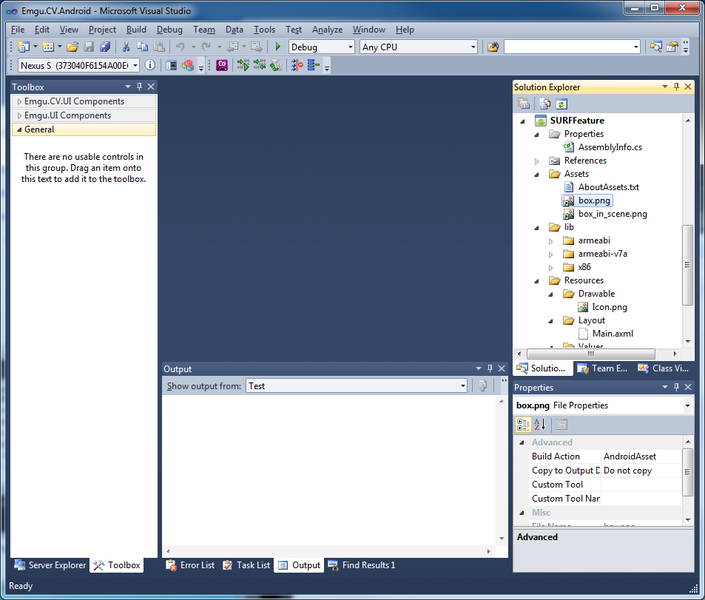Click the Open File folder icon
705x600 pixels.
tap(72, 47)
